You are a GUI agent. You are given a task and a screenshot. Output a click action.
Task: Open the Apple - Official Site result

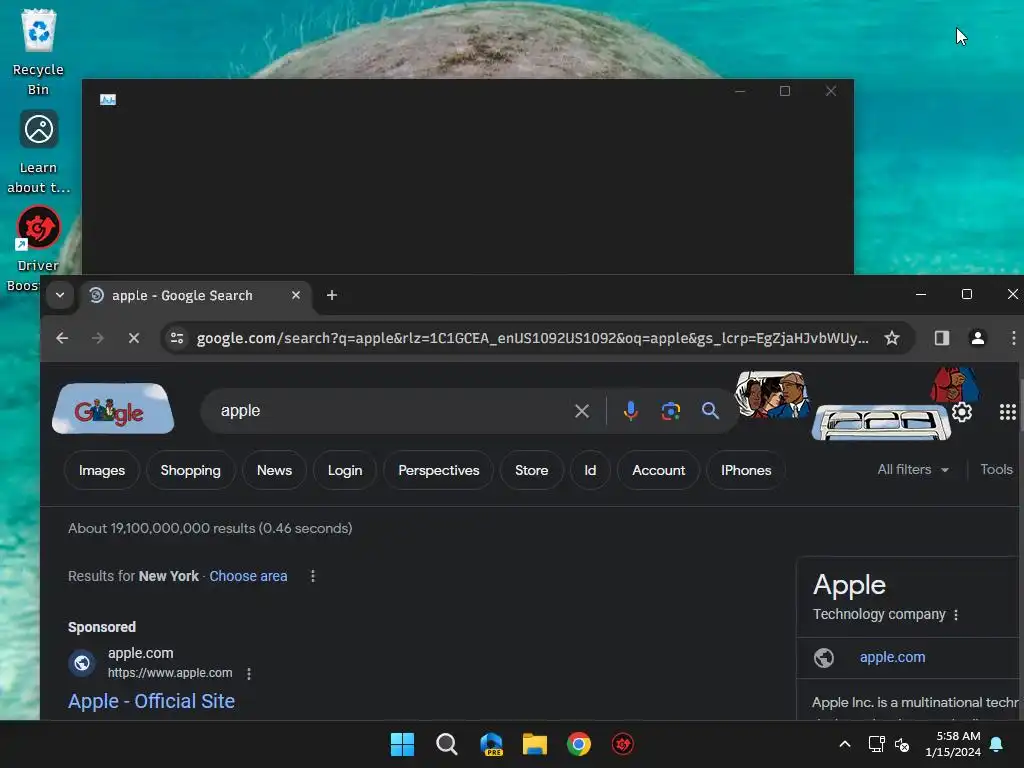click(x=152, y=701)
